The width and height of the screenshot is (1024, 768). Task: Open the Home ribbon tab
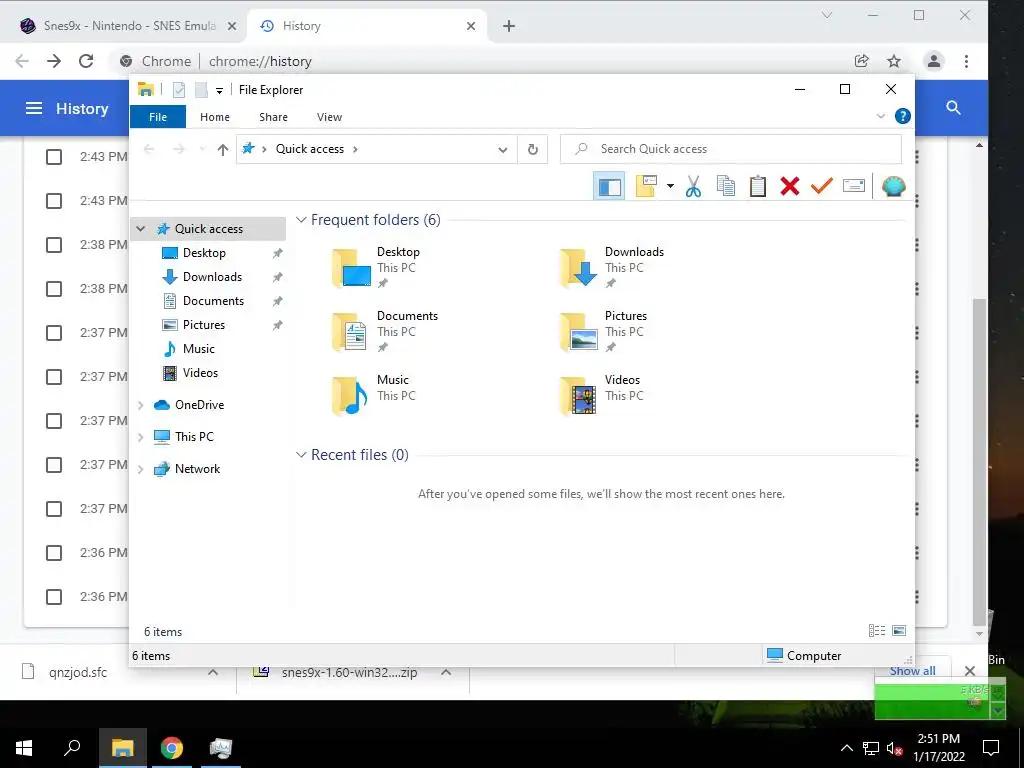[x=215, y=117]
